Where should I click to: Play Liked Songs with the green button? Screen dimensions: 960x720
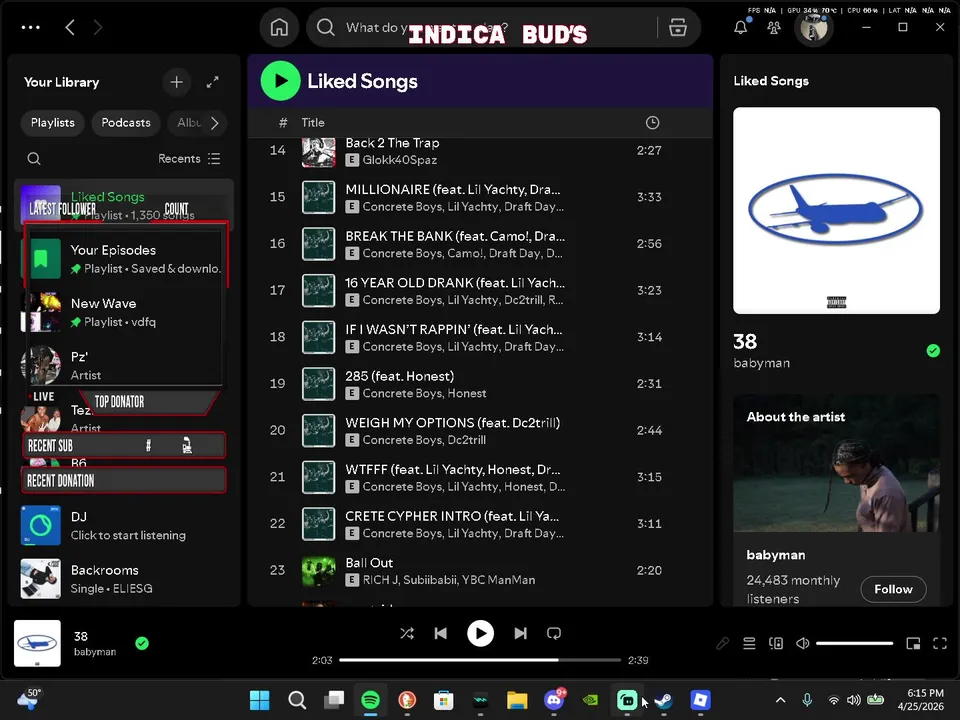coord(280,81)
